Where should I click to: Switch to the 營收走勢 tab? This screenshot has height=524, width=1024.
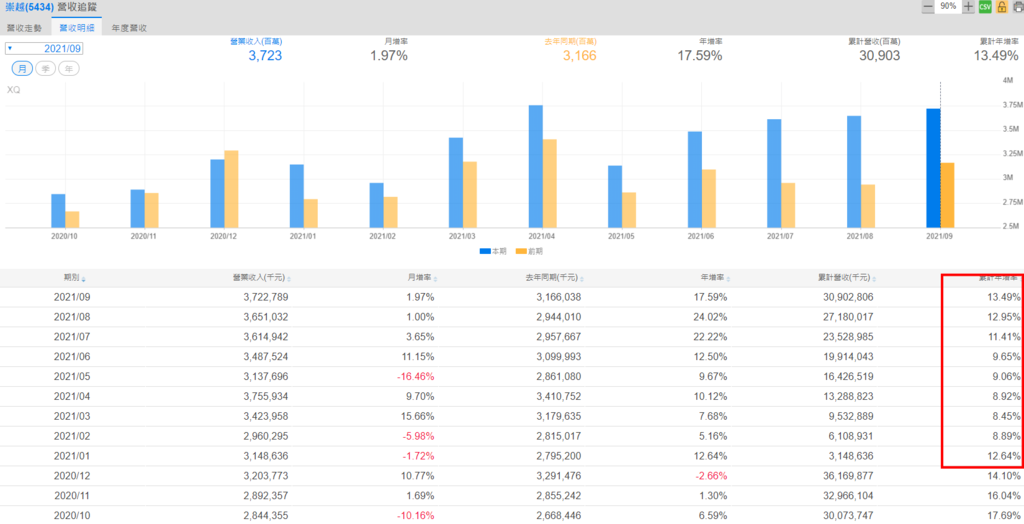click(x=24, y=28)
